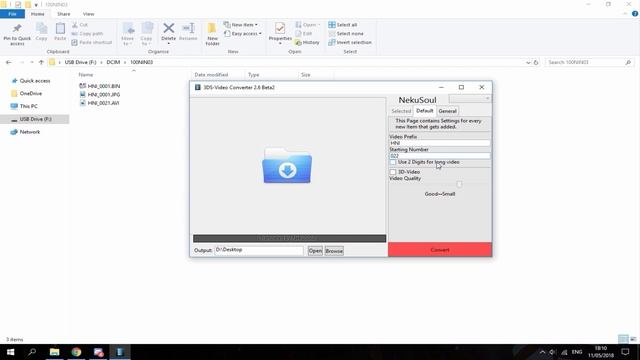Click the Delete X icon
The width and height of the screenshot is (640, 360).
pos(169,28)
